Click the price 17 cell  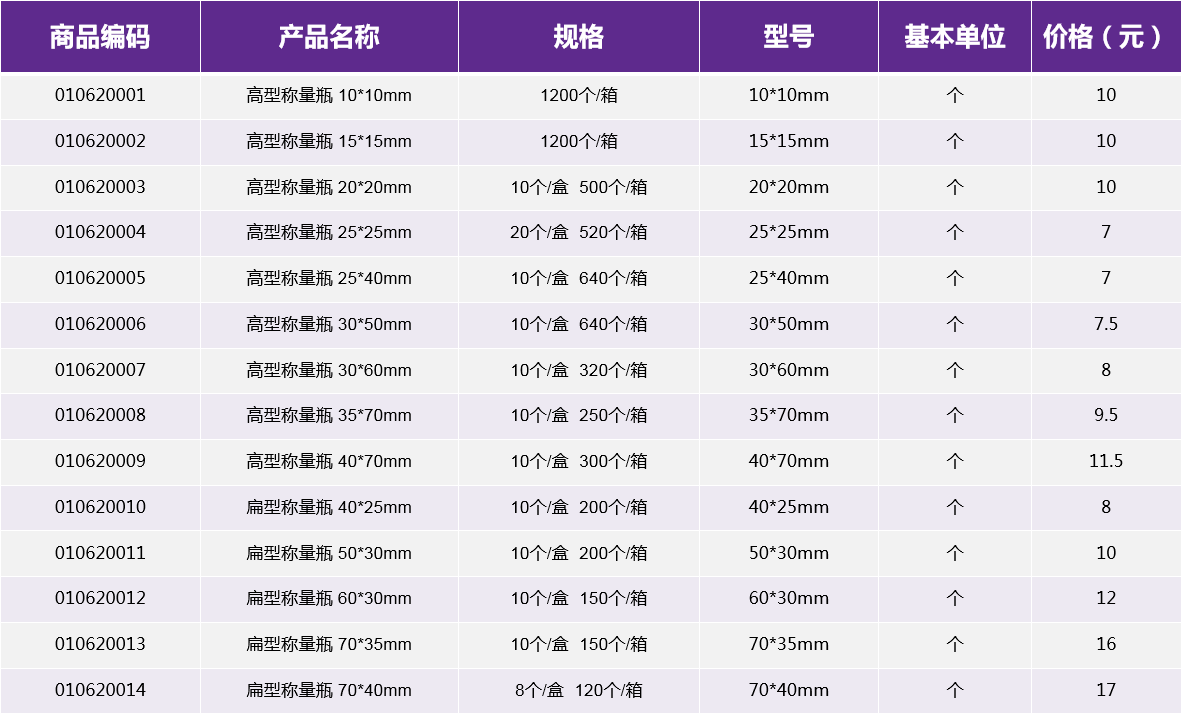[x=1106, y=690]
